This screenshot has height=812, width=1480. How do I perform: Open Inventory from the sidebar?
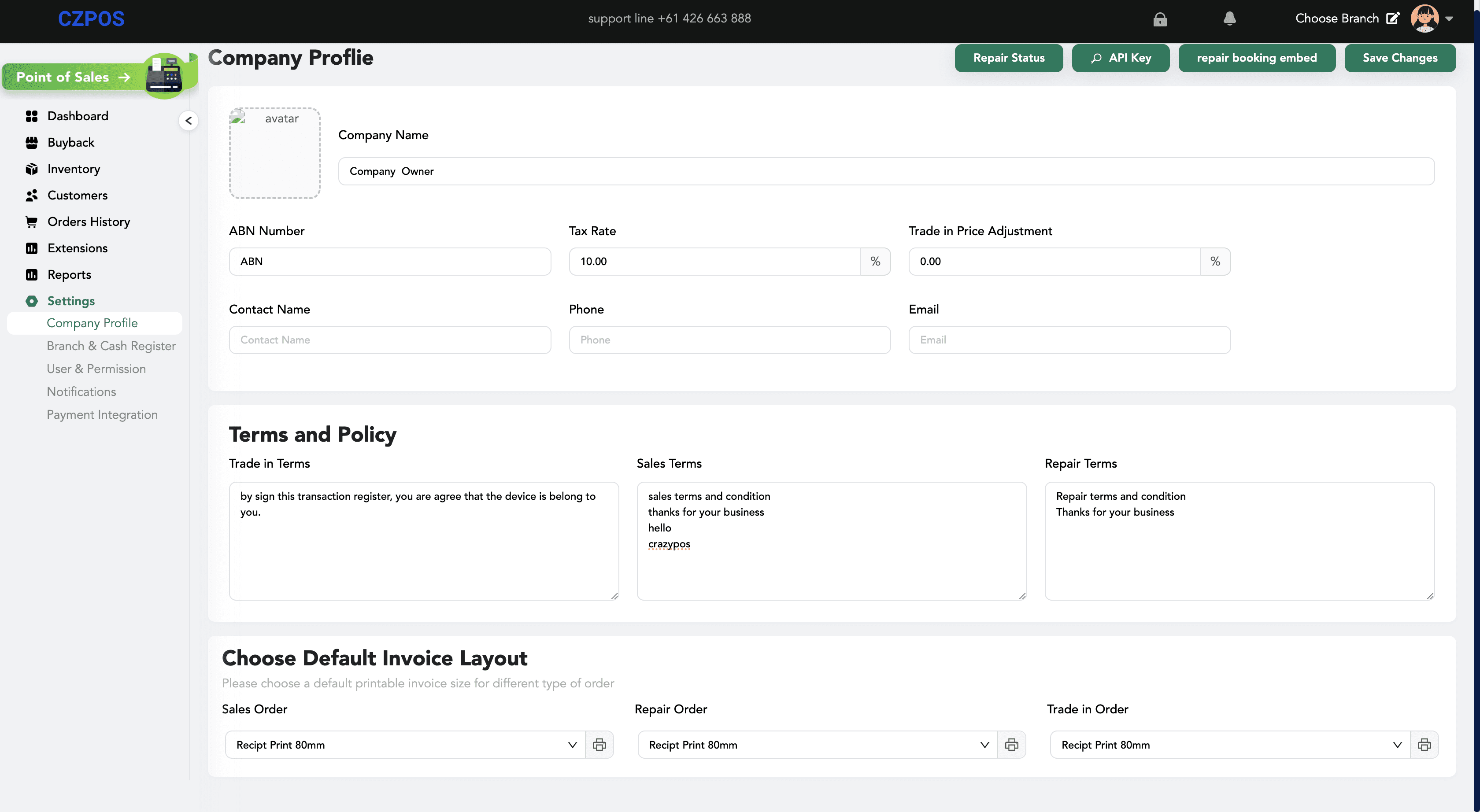[x=74, y=169]
